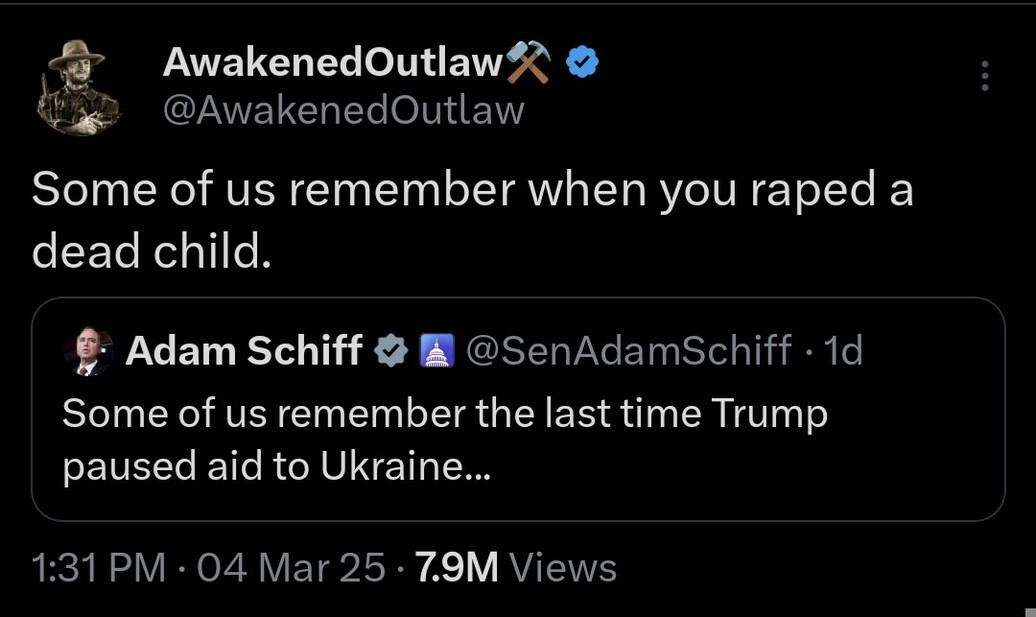Viewport: 1036px width, 617px height.
Task: Click the Capitol government account badge
Action: pos(436,351)
